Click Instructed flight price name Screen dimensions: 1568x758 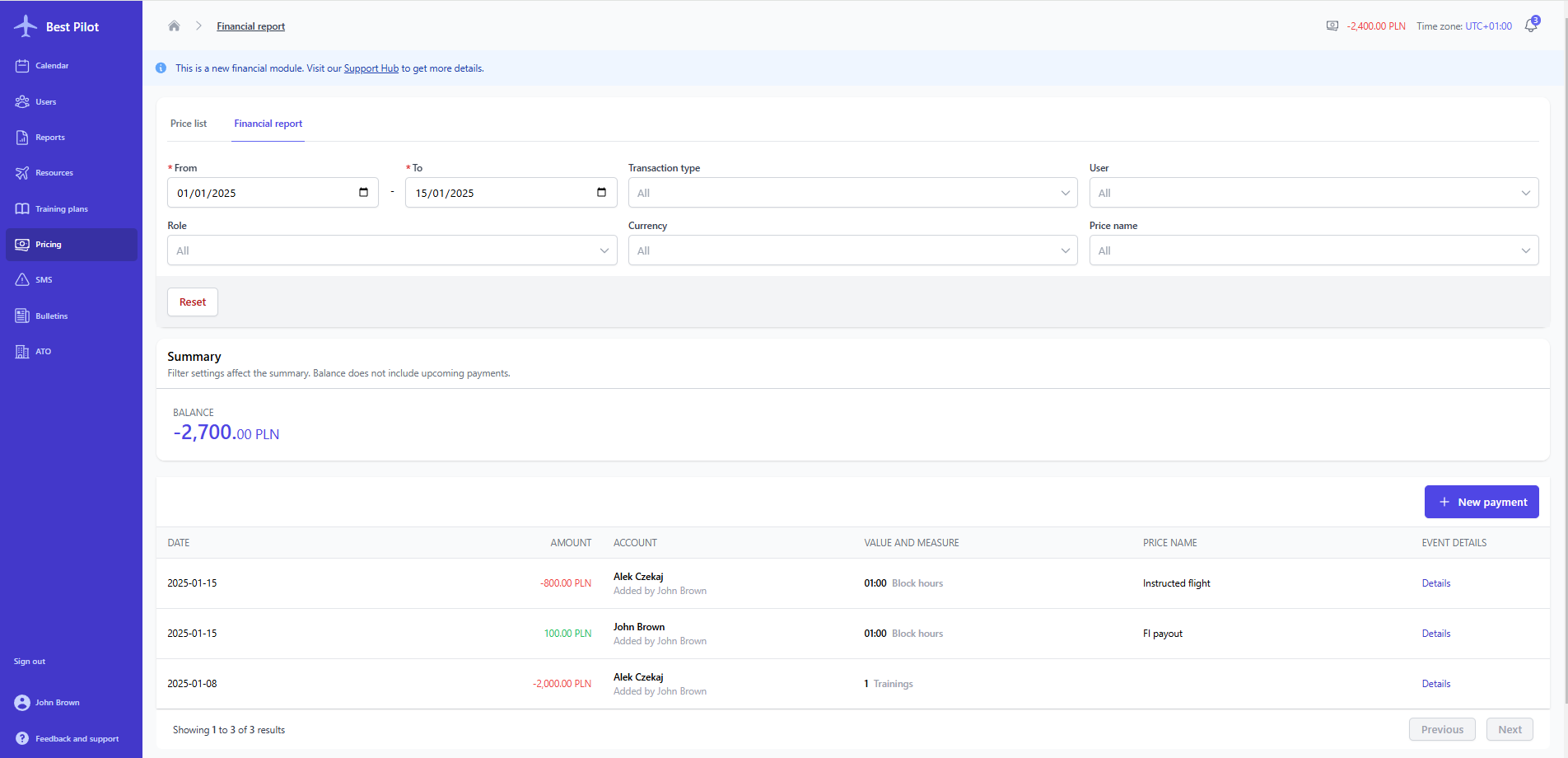pos(1177,583)
